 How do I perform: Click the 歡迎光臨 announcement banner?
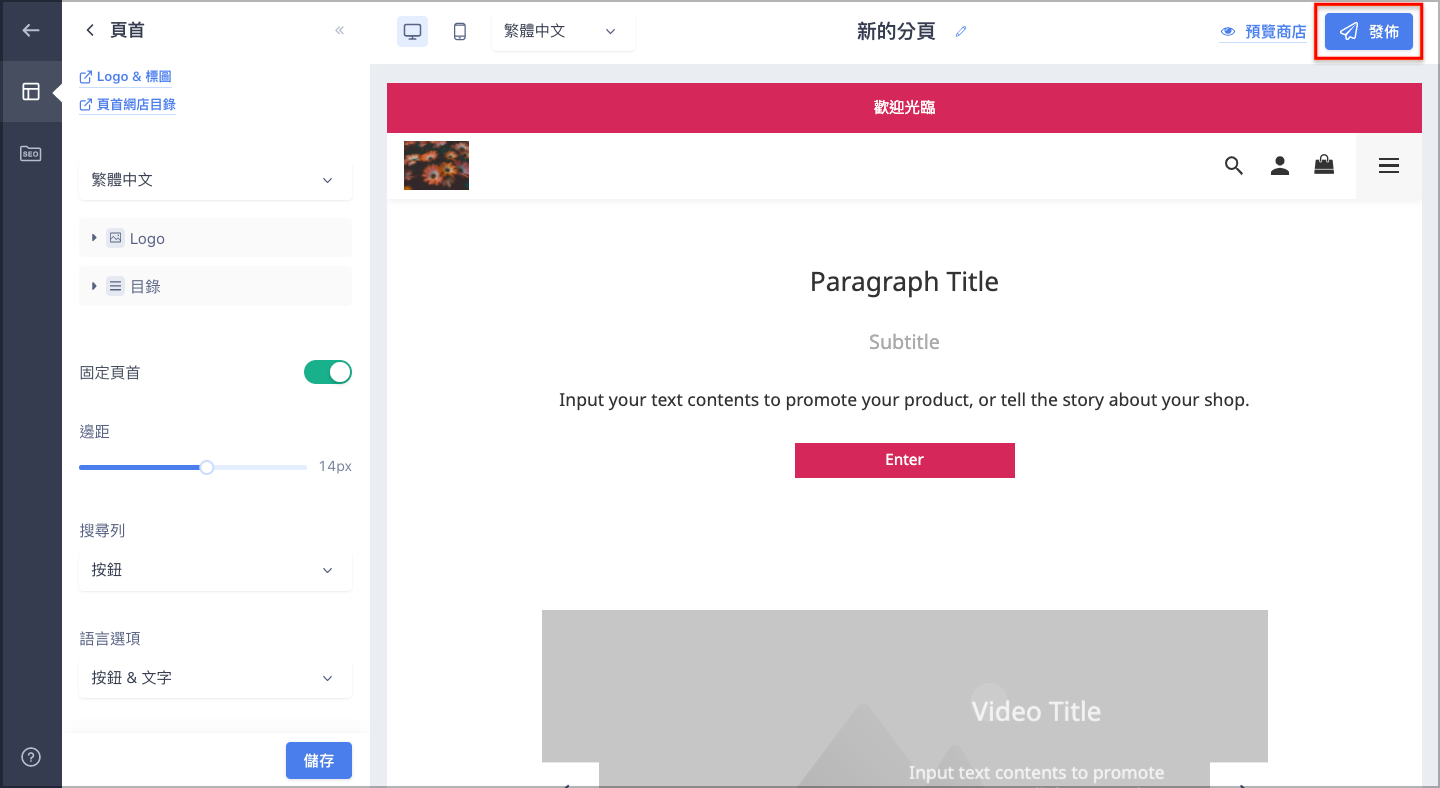pos(904,108)
